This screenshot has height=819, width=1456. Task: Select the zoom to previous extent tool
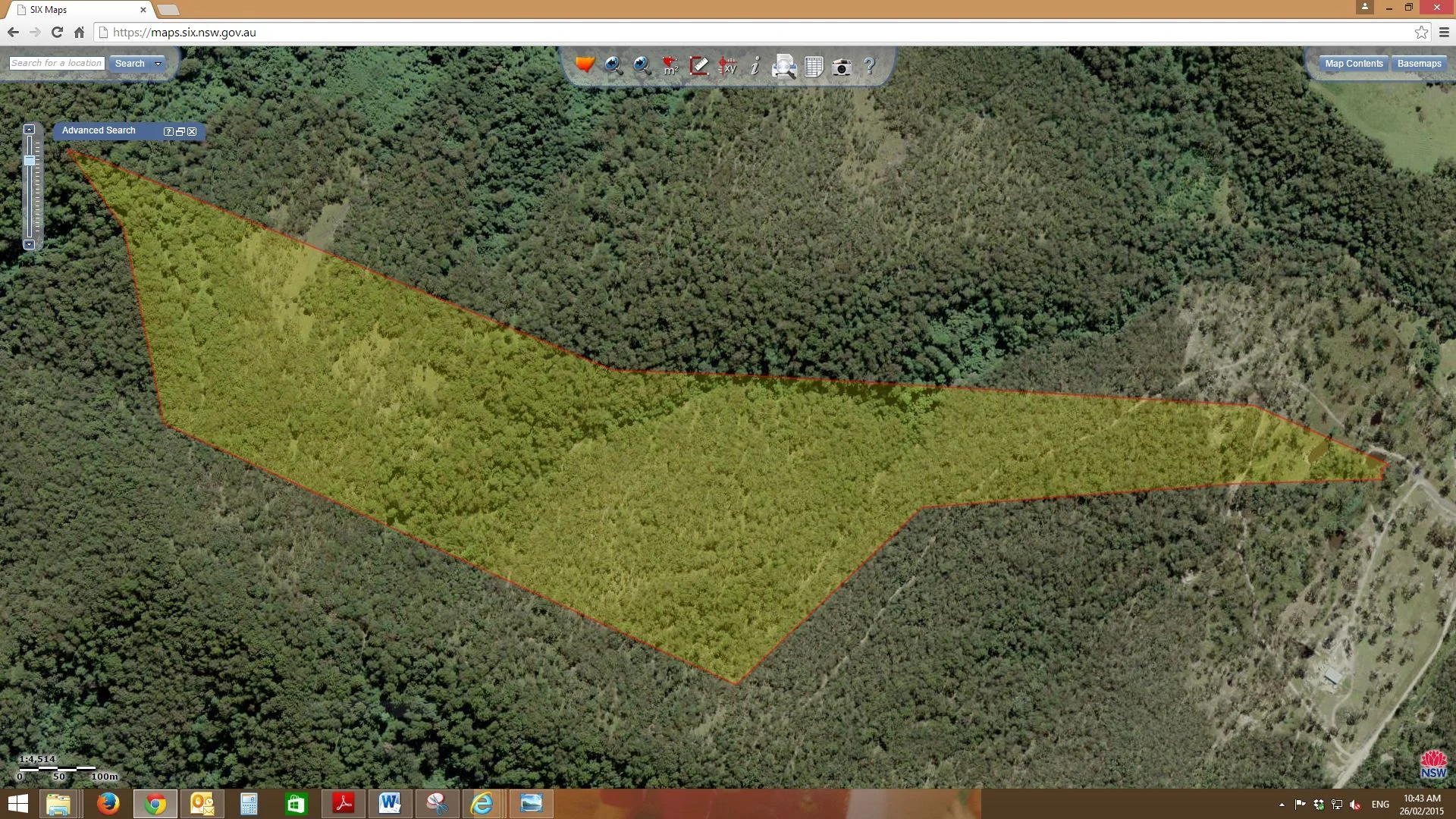(x=613, y=66)
